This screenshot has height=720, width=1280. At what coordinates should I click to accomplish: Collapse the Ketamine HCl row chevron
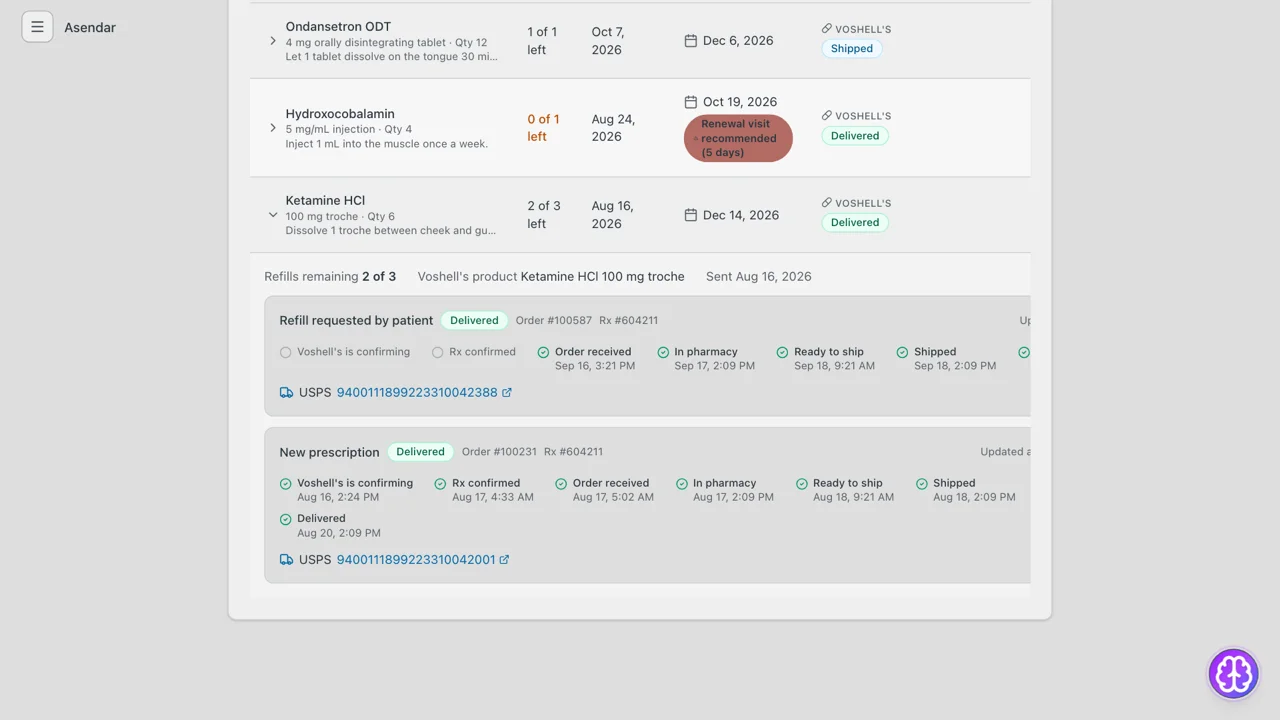click(x=273, y=215)
